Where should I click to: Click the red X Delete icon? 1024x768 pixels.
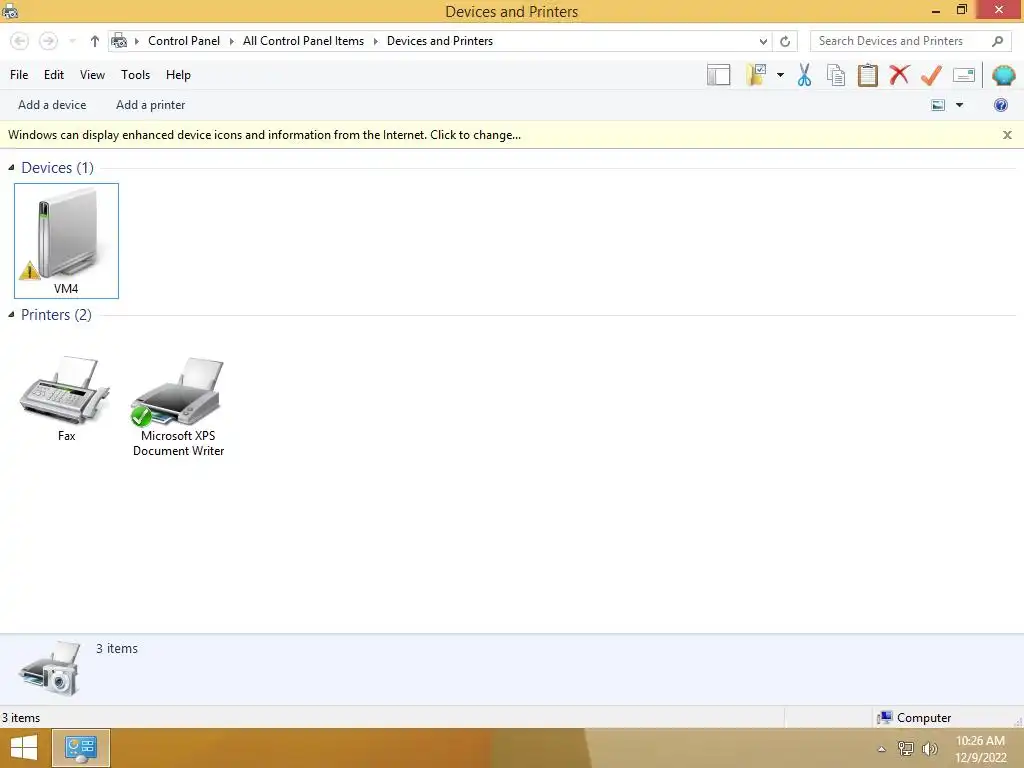point(899,75)
